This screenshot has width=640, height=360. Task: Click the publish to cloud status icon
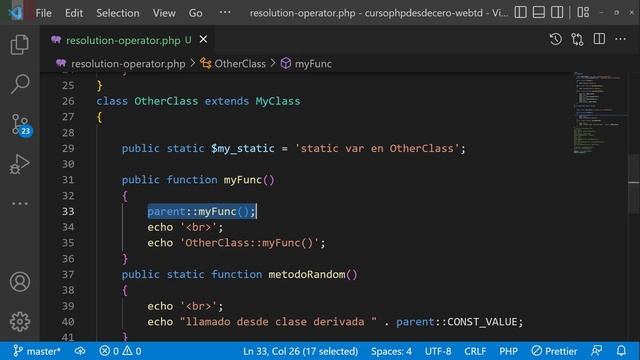pos(80,351)
